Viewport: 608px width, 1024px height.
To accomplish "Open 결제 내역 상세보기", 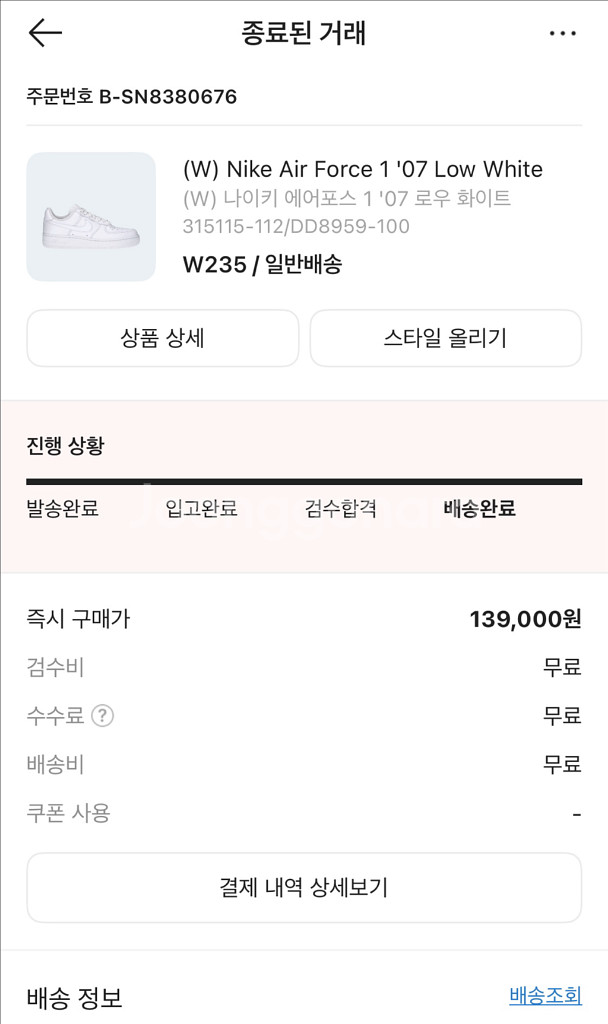I will coord(303,887).
